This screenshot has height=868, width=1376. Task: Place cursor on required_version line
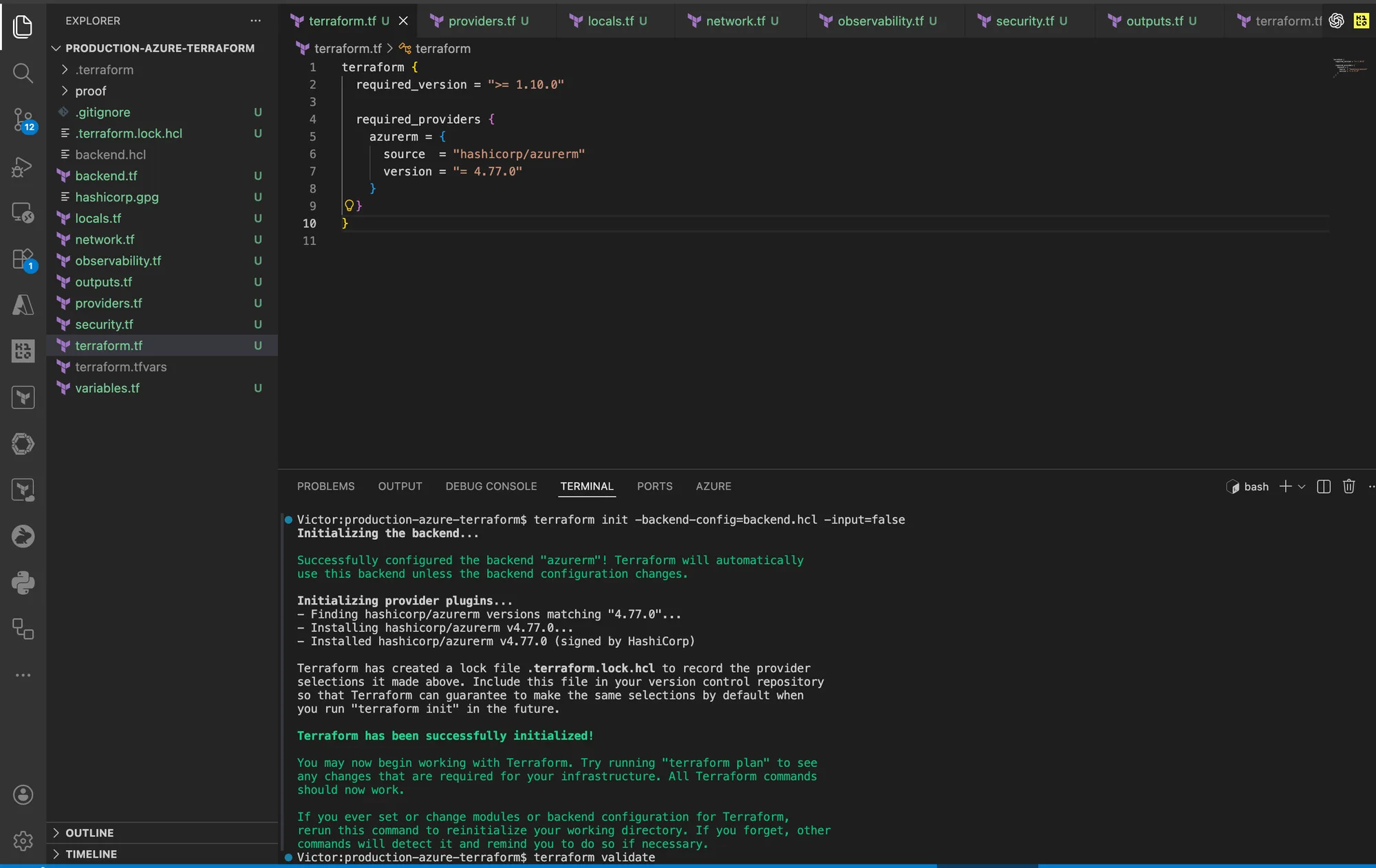(x=460, y=85)
